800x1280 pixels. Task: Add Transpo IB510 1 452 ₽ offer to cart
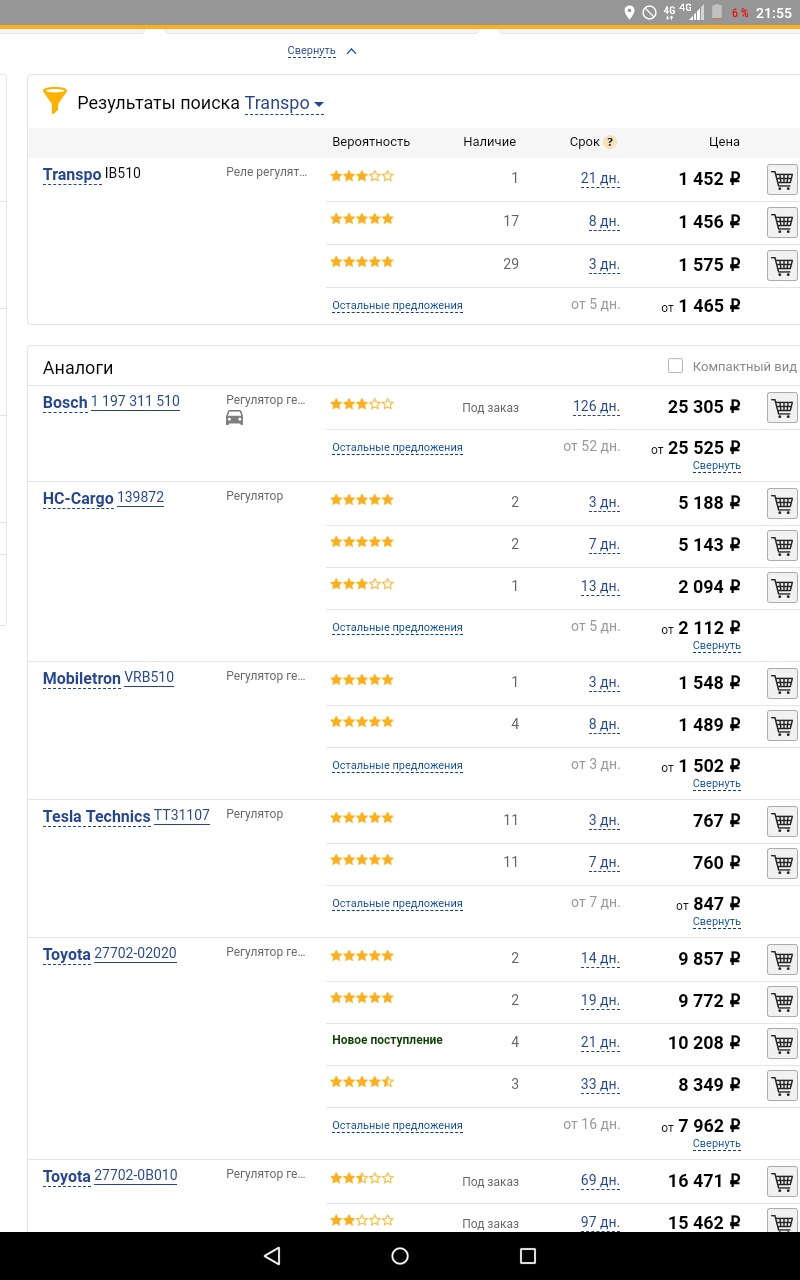click(x=782, y=180)
